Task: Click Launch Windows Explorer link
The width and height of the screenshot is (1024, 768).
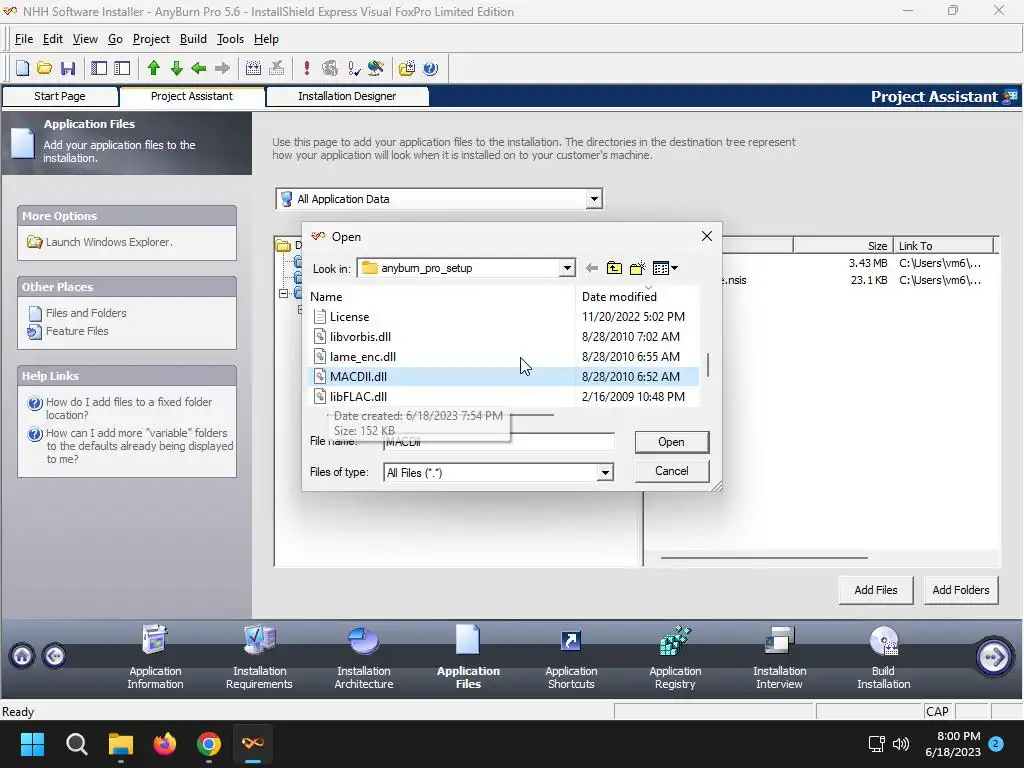Action: coord(108,242)
